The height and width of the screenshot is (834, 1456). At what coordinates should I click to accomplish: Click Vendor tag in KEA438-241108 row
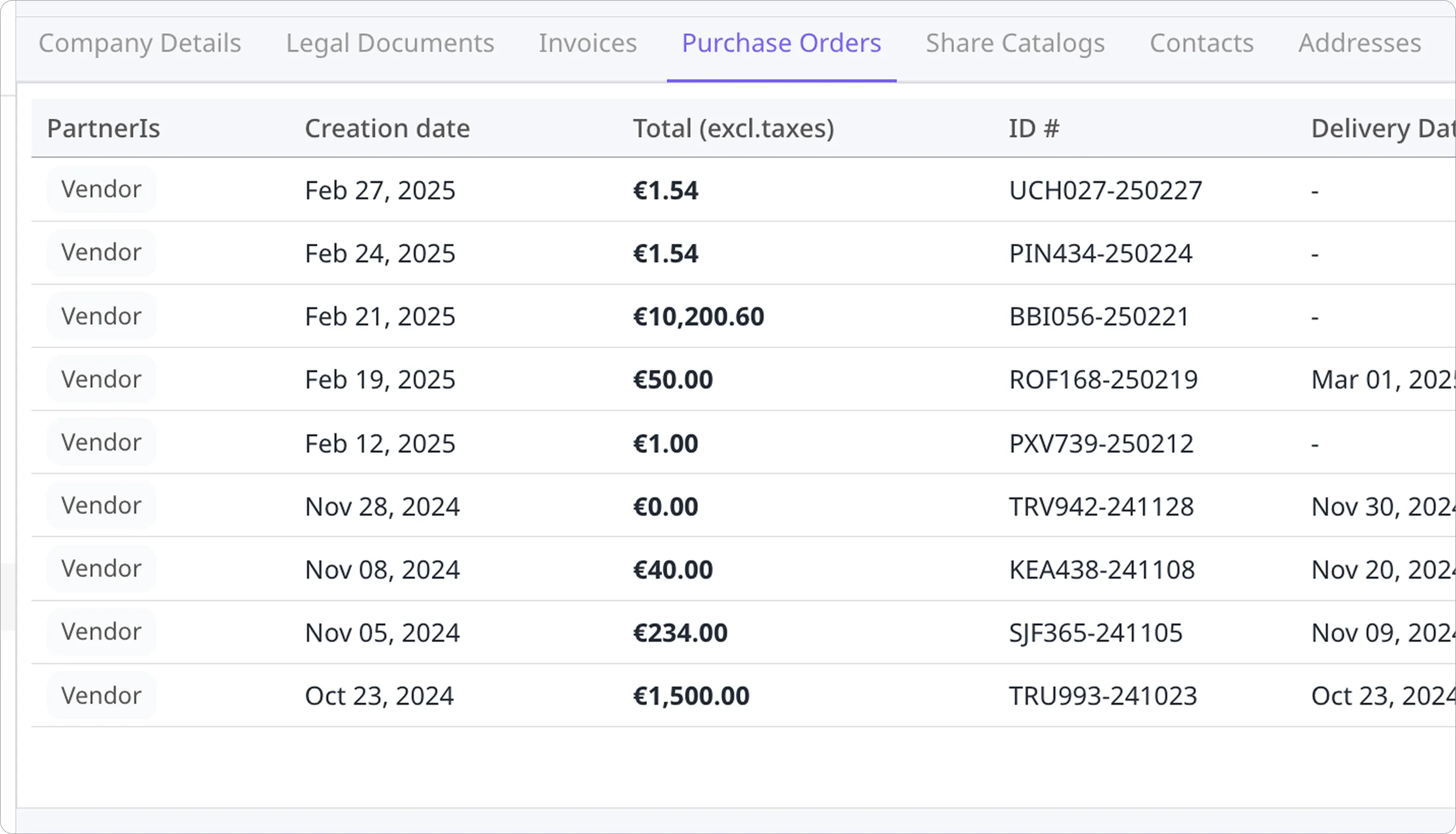coord(101,569)
